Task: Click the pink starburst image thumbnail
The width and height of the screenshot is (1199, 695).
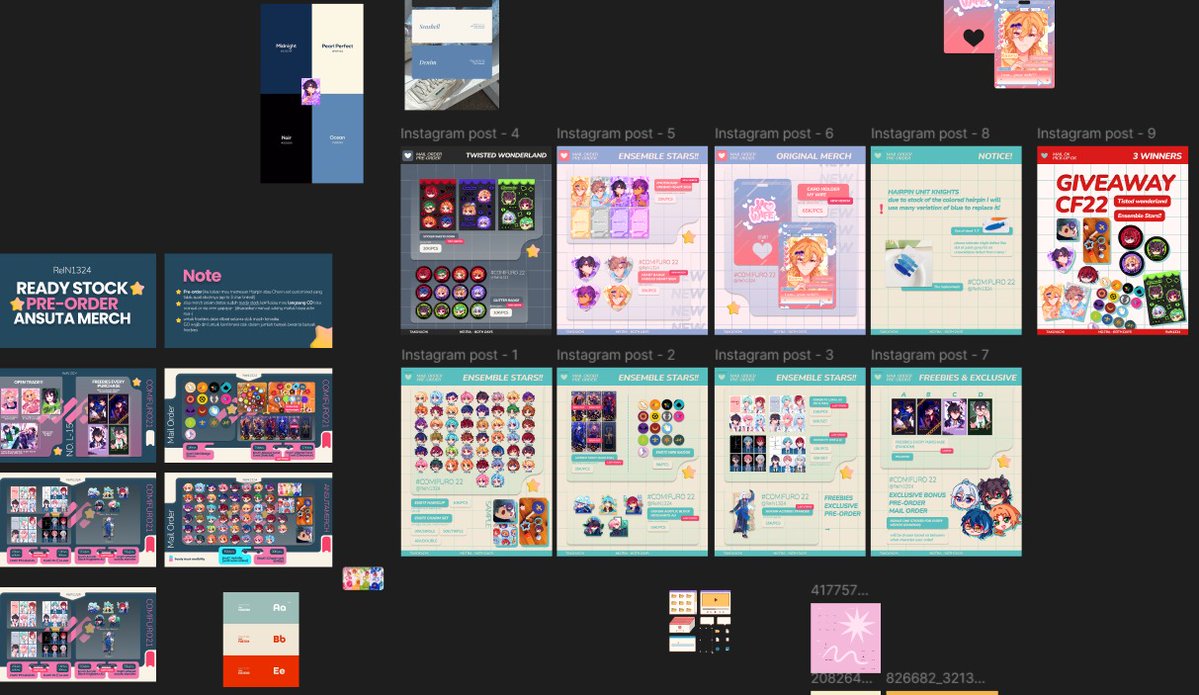Action: pyautogui.click(x=846, y=638)
